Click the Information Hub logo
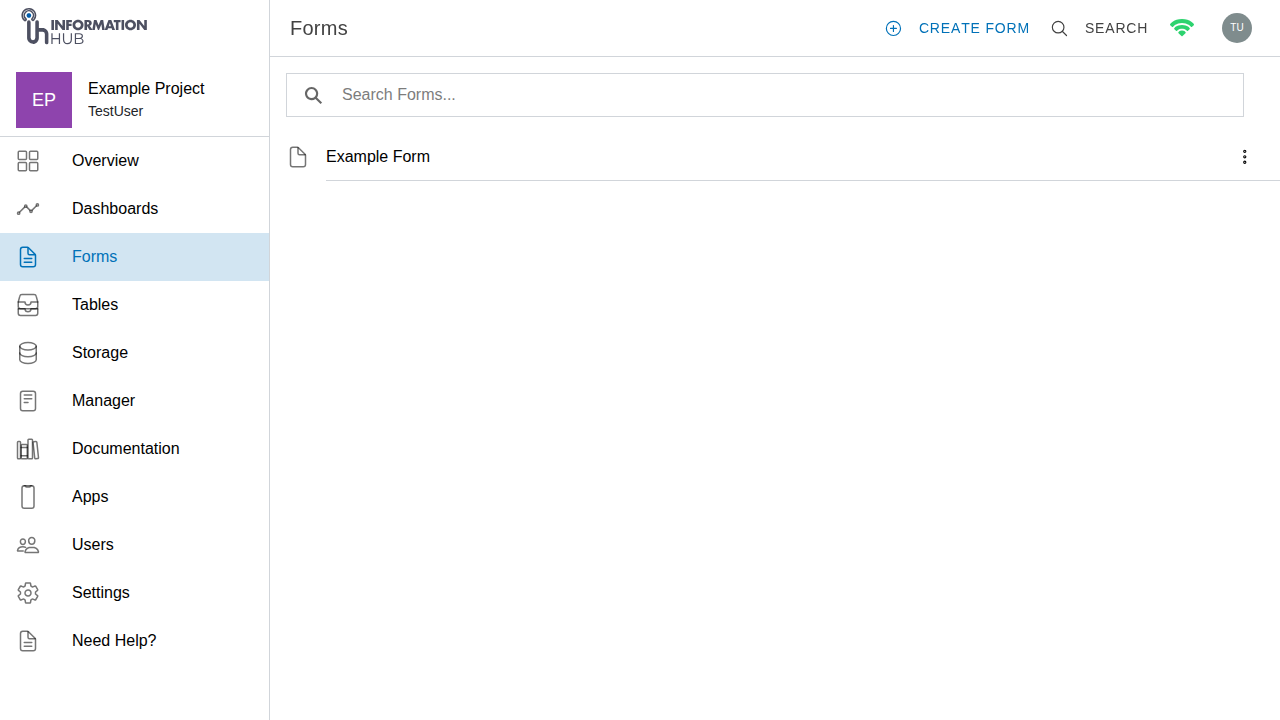This screenshot has height=720, width=1280. 84,27
